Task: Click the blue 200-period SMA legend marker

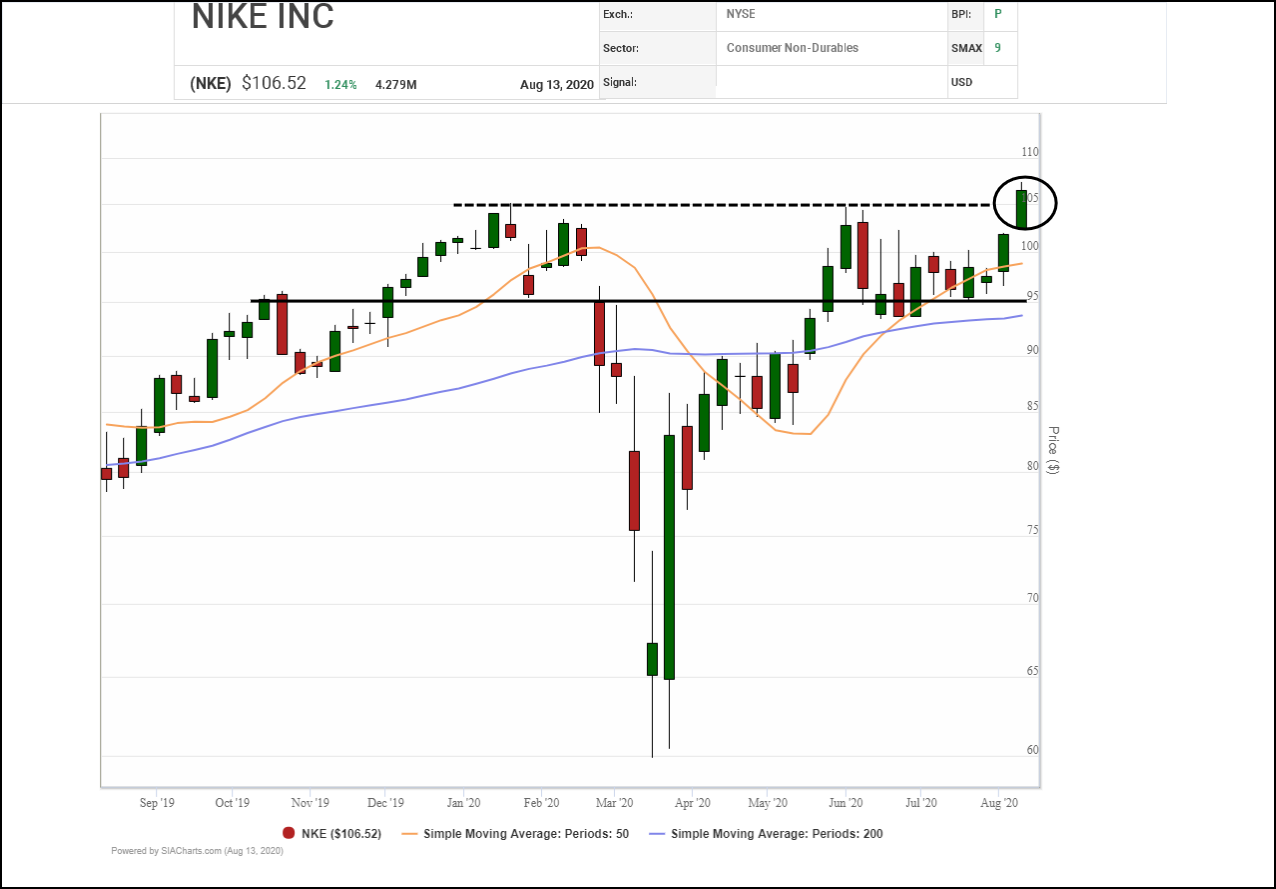Action: point(656,833)
